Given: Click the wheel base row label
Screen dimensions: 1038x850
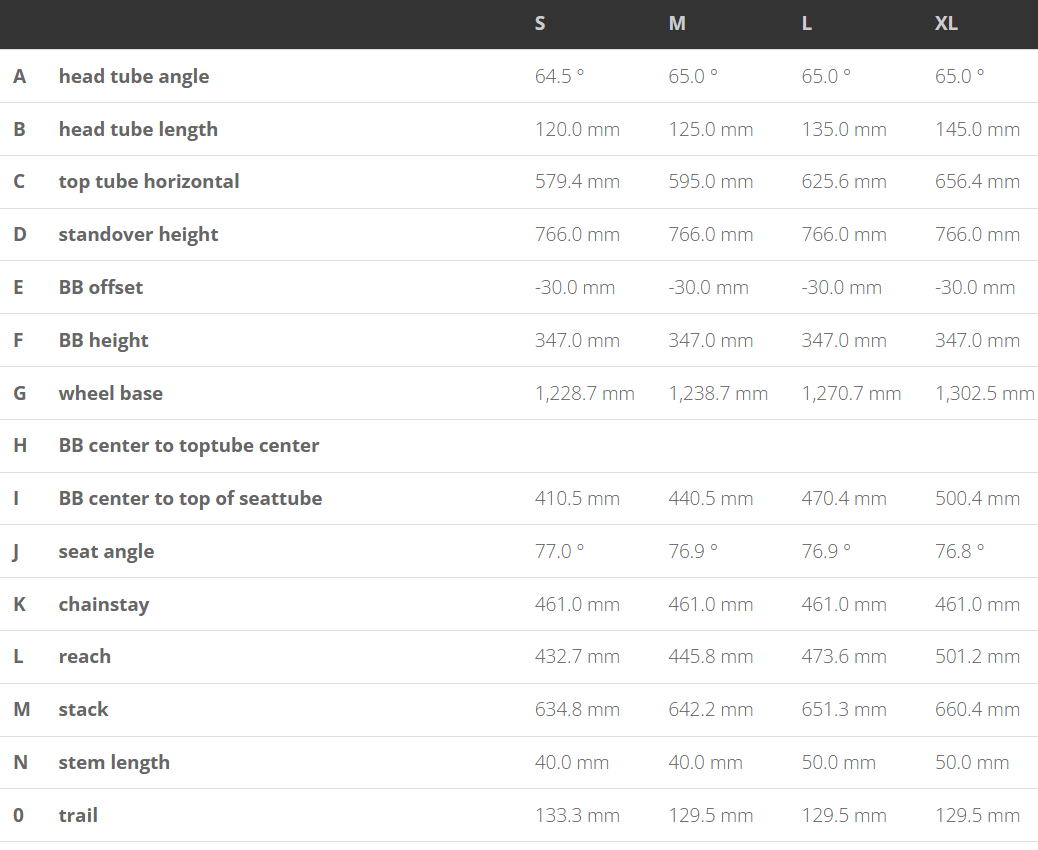Looking at the screenshot, I should coord(111,393).
